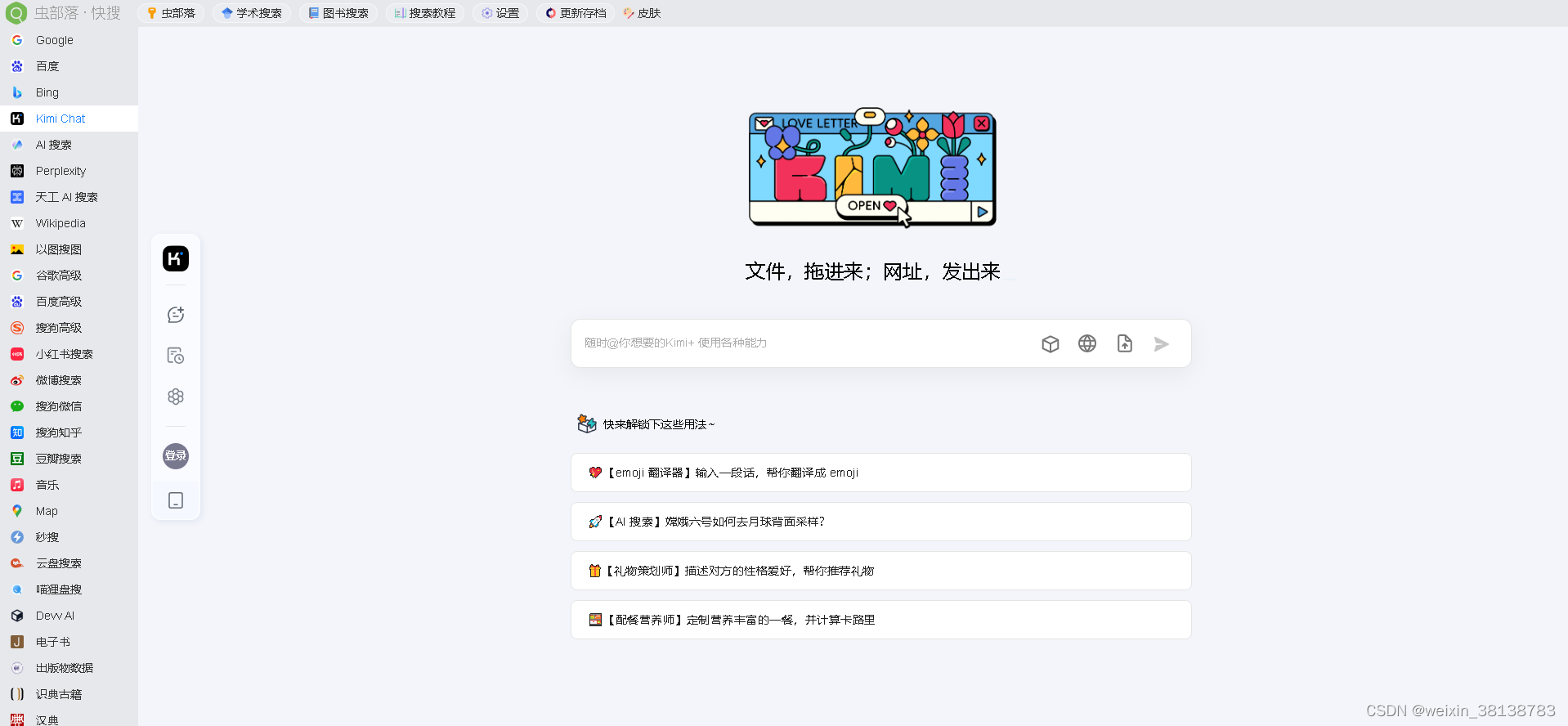This screenshot has width=1568, height=726.
Task: Open 谷歌高级 advanced search
Action: coord(69,276)
